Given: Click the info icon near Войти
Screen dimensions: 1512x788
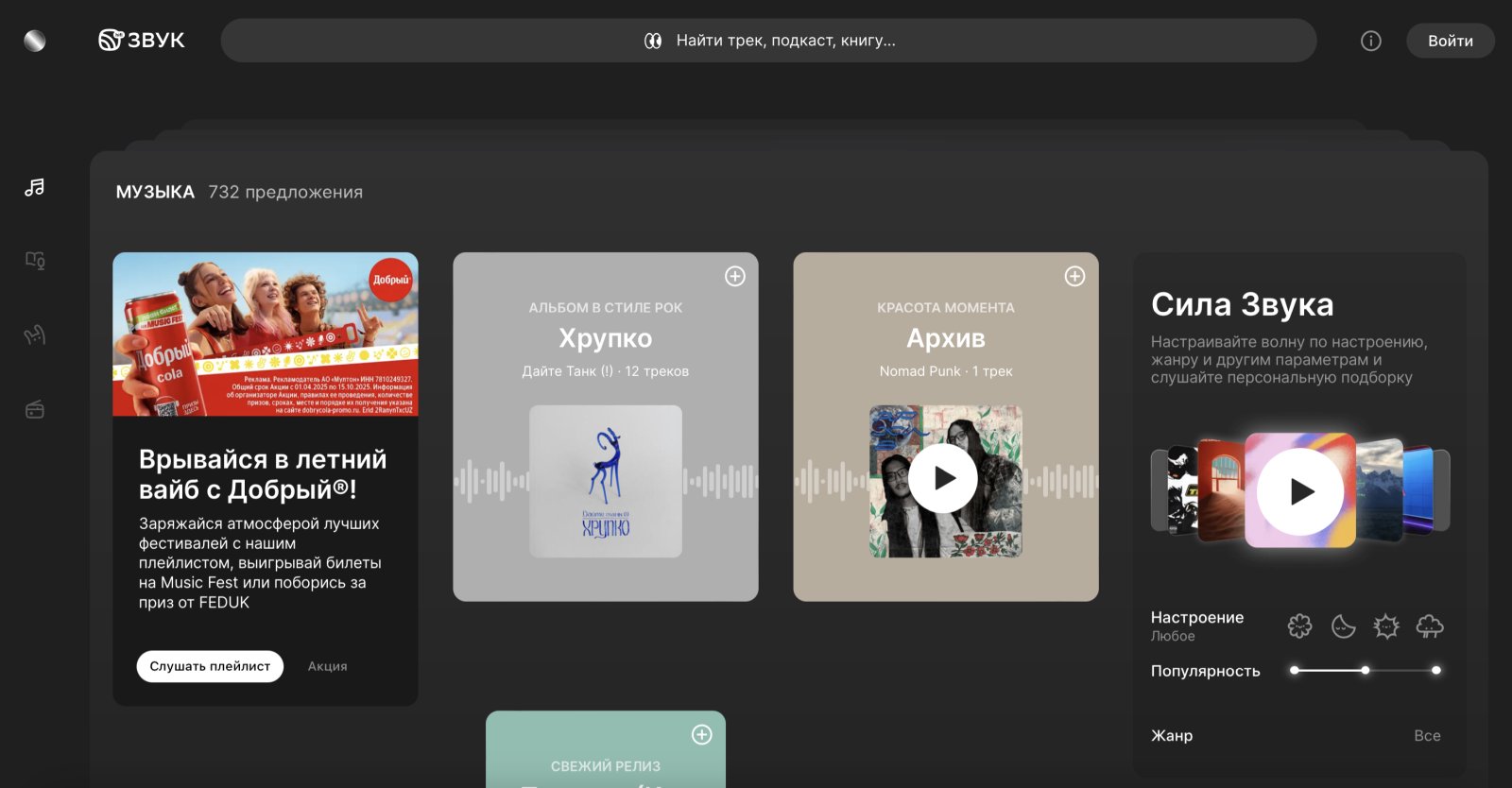Looking at the screenshot, I should pos(1370,41).
